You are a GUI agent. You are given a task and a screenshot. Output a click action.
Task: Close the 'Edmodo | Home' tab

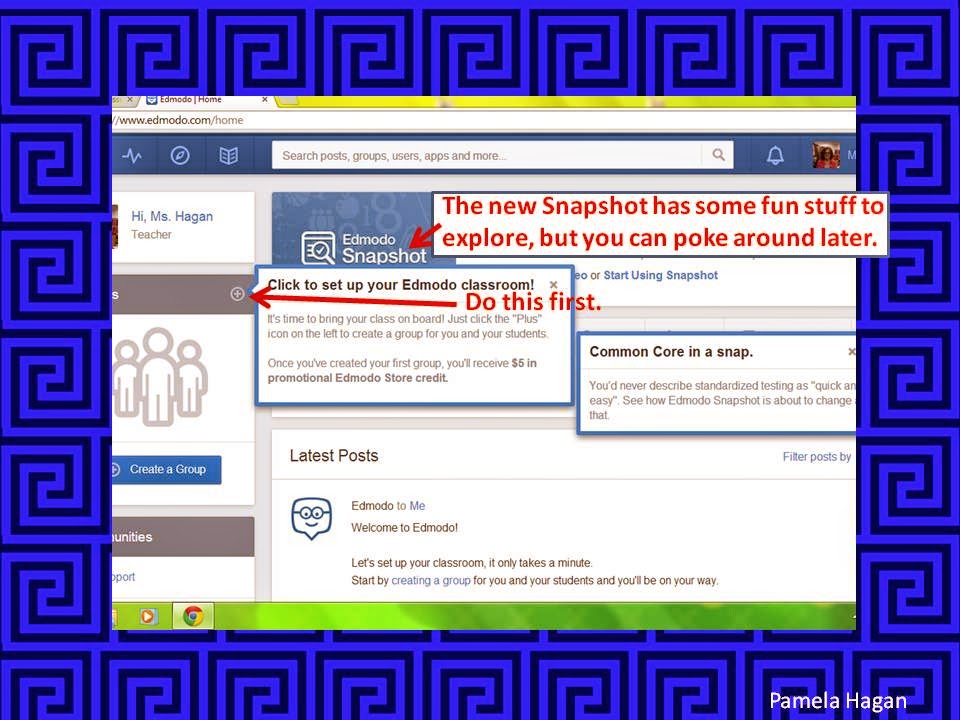pos(264,99)
